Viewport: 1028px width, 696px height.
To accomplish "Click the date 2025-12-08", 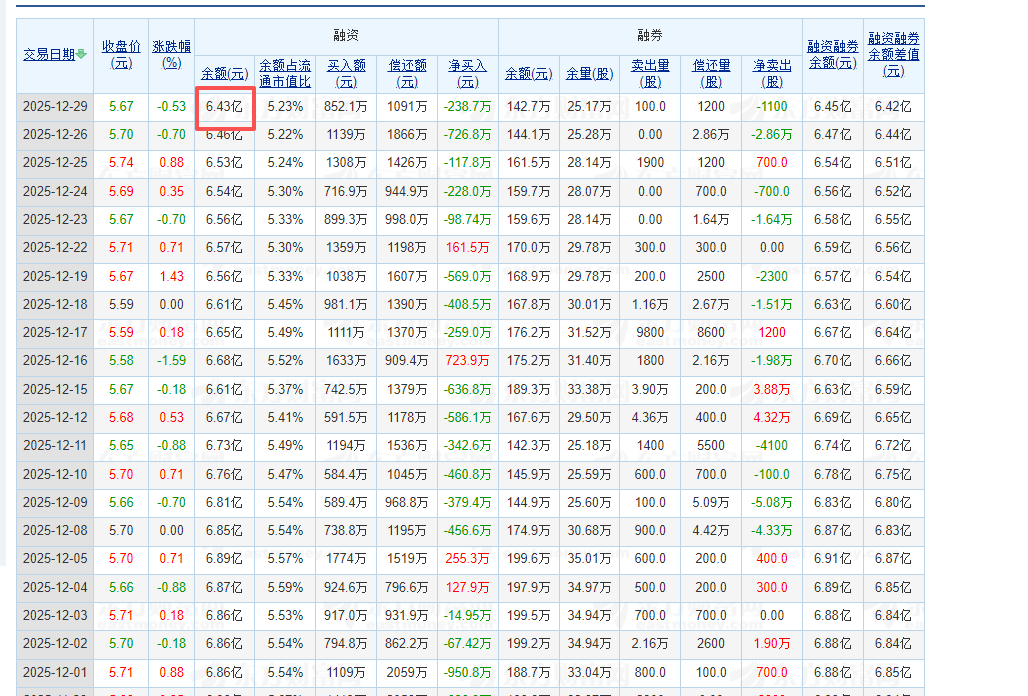I will click(x=55, y=532).
